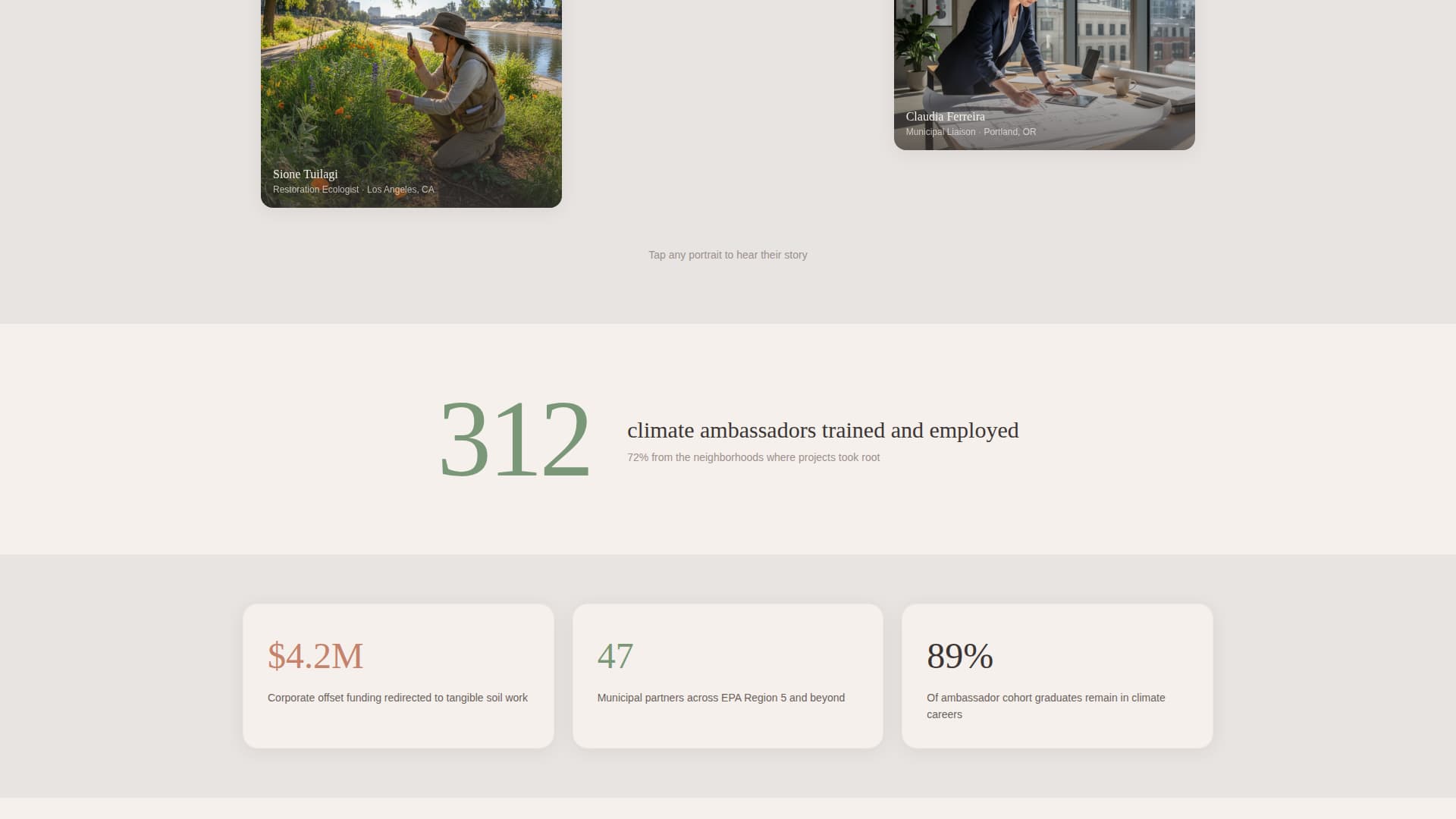Open the 47 municipal partners stat card
Image resolution: width=1456 pixels, height=819 pixels.
(728, 675)
